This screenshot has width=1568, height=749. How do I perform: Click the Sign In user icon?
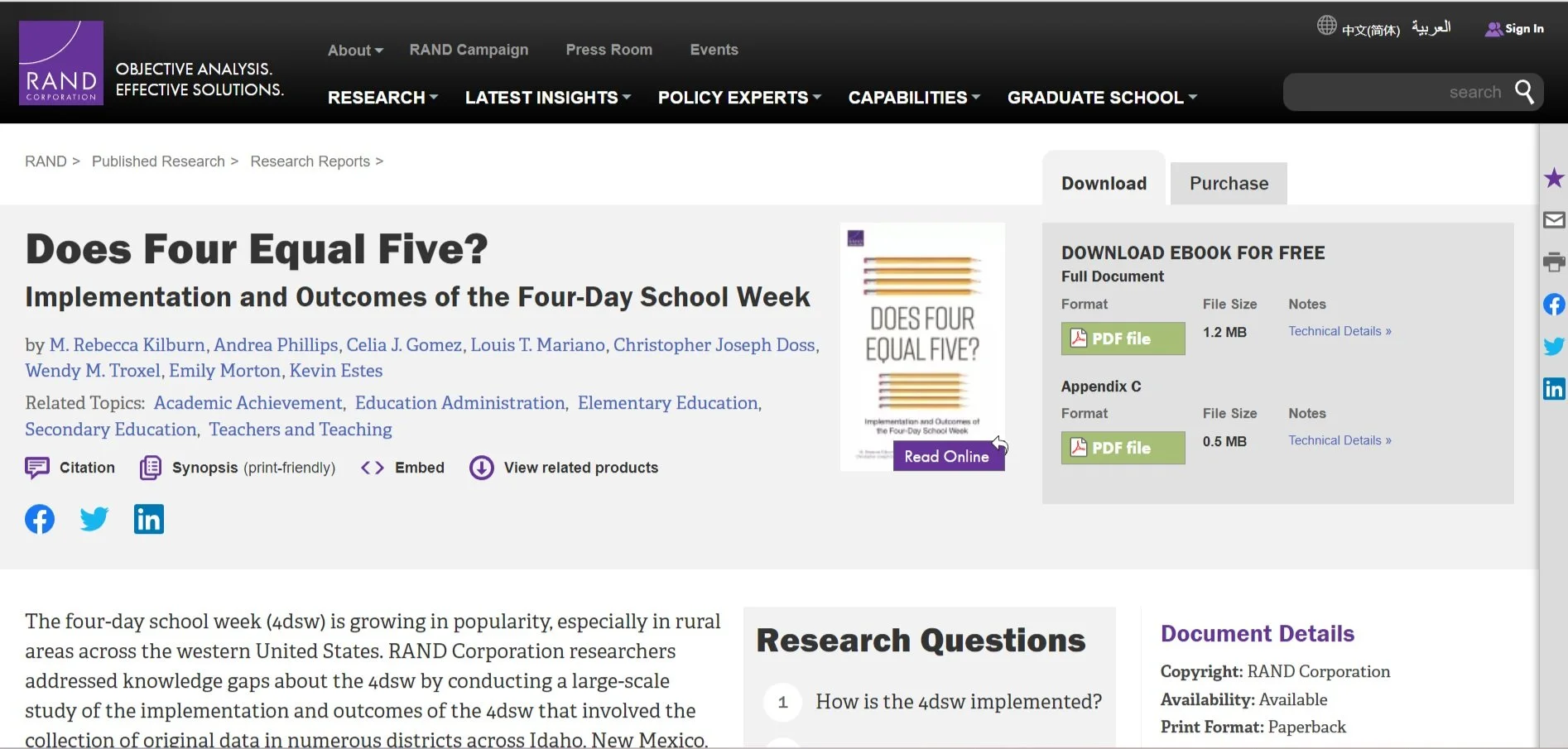tap(1493, 29)
